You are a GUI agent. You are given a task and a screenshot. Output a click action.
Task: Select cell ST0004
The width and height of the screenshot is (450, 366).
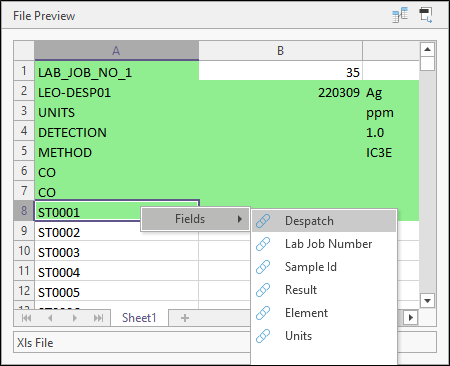(117, 272)
